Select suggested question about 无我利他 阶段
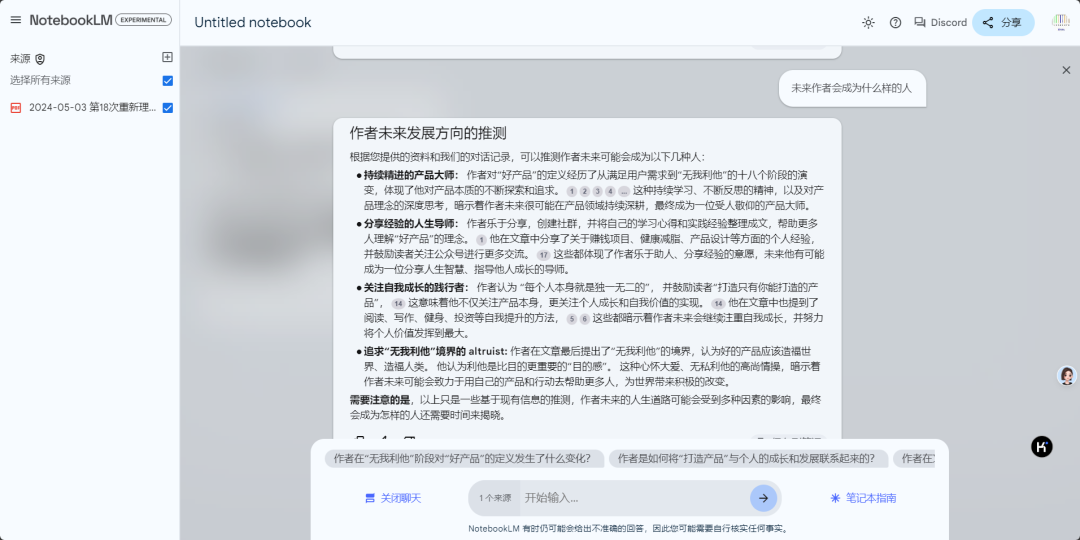This screenshot has width=1080, height=540. pyautogui.click(x=464, y=459)
